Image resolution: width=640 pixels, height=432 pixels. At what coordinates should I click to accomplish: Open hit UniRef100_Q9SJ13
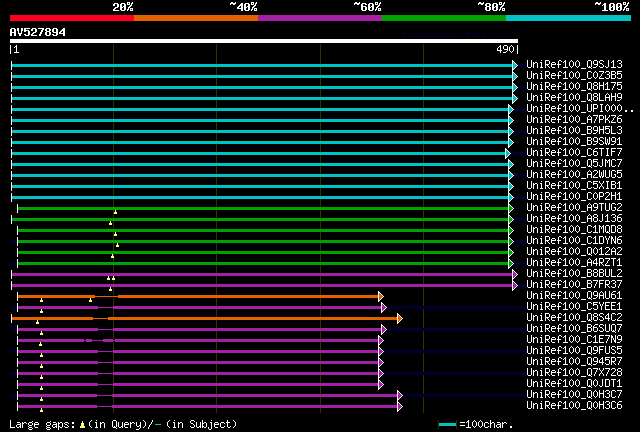coord(574,65)
